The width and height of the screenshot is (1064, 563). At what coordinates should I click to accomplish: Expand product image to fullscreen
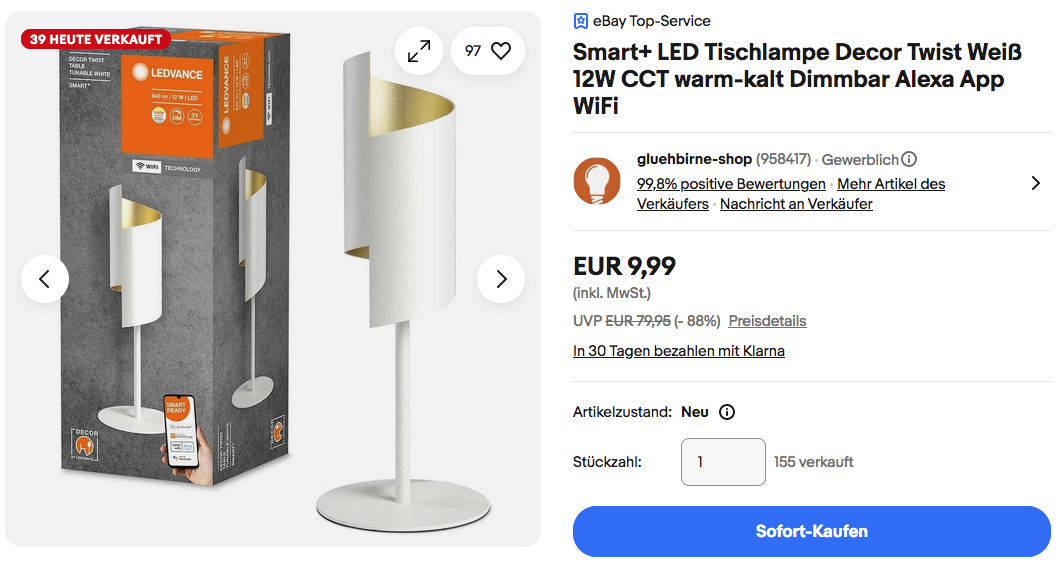[419, 51]
